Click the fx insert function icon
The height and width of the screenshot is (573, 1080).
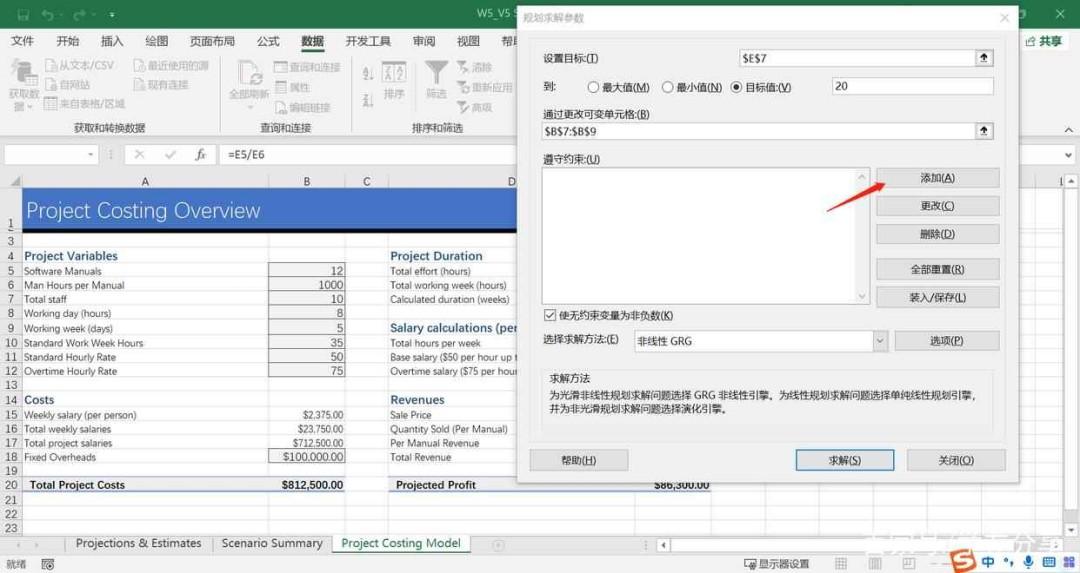tap(200, 155)
